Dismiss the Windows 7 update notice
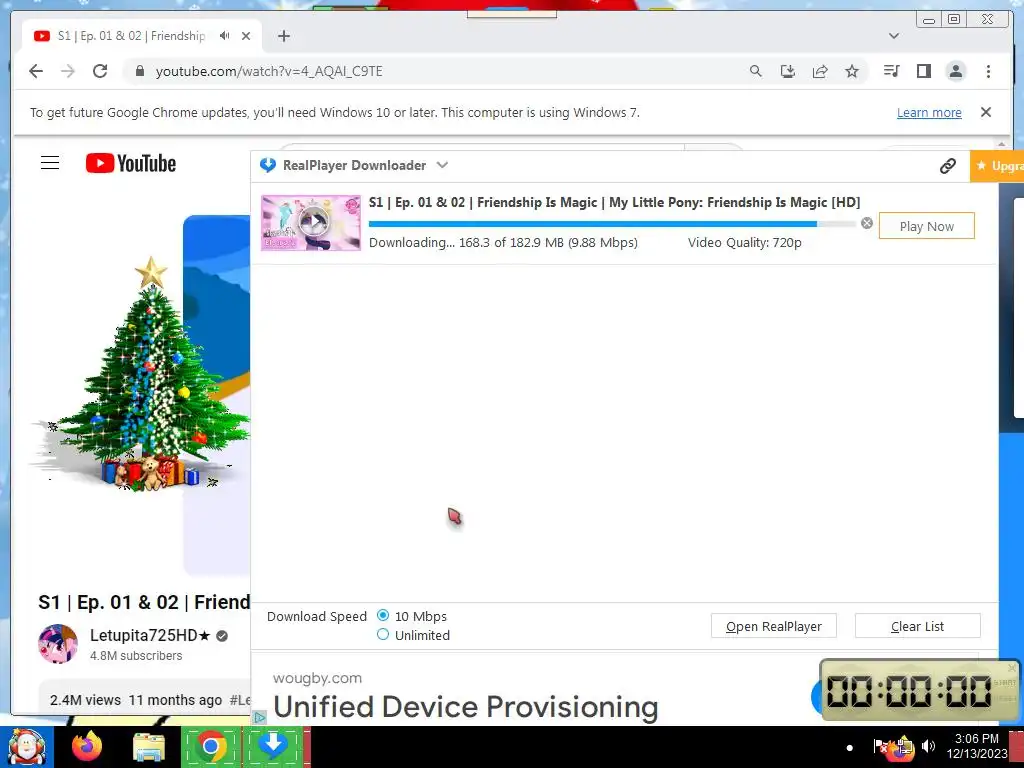The height and width of the screenshot is (768, 1024). (986, 112)
